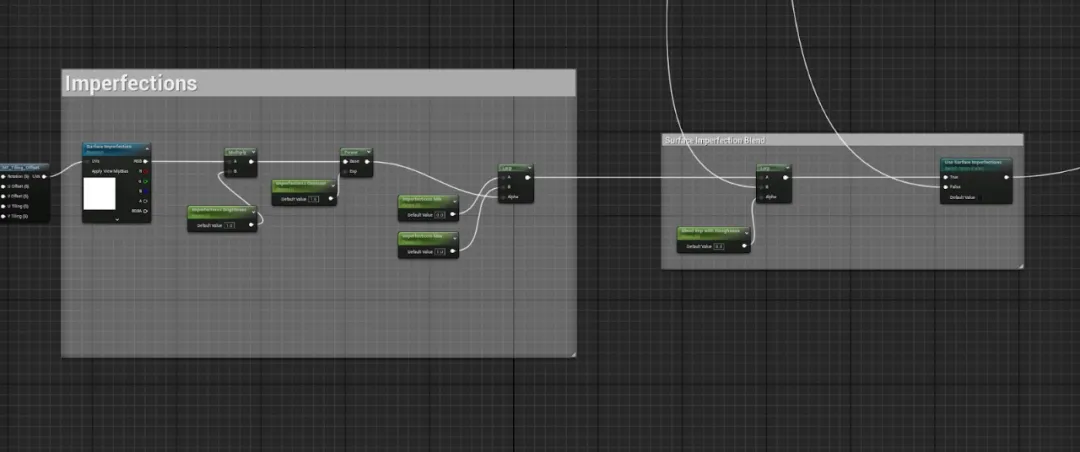Click the U Offset (S) input pin
This screenshot has width=1080, height=452.
(3, 186)
